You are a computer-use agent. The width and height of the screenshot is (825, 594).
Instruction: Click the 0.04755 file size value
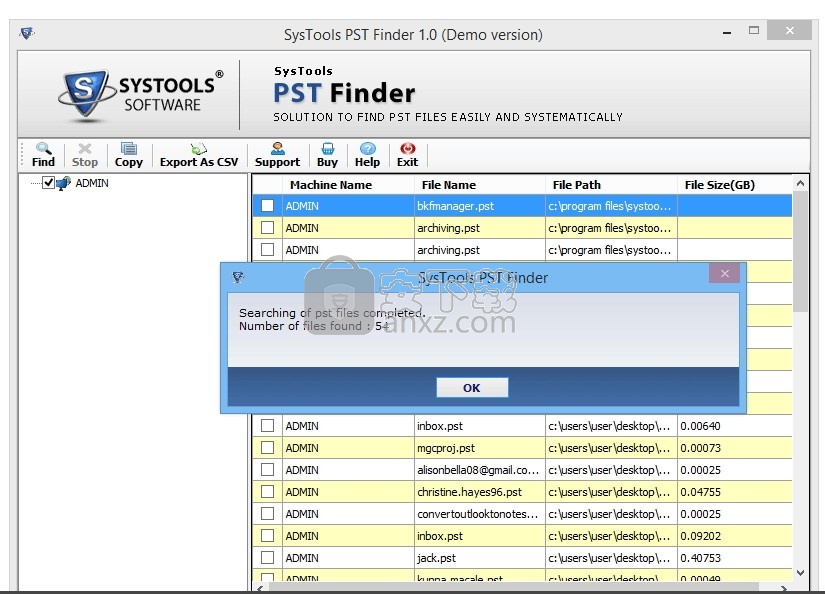tap(700, 492)
